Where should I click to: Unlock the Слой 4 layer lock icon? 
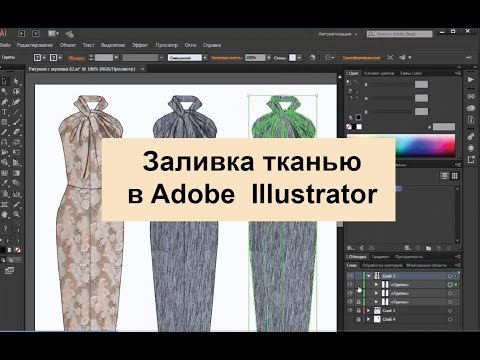click(358, 319)
